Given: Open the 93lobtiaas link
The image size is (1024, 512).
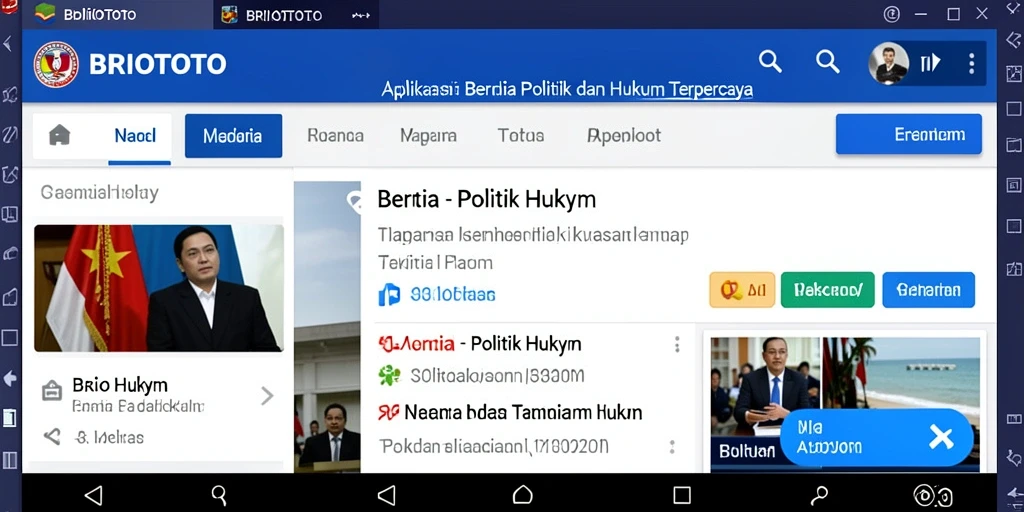Looking at the screenshot, I should 453,295.
